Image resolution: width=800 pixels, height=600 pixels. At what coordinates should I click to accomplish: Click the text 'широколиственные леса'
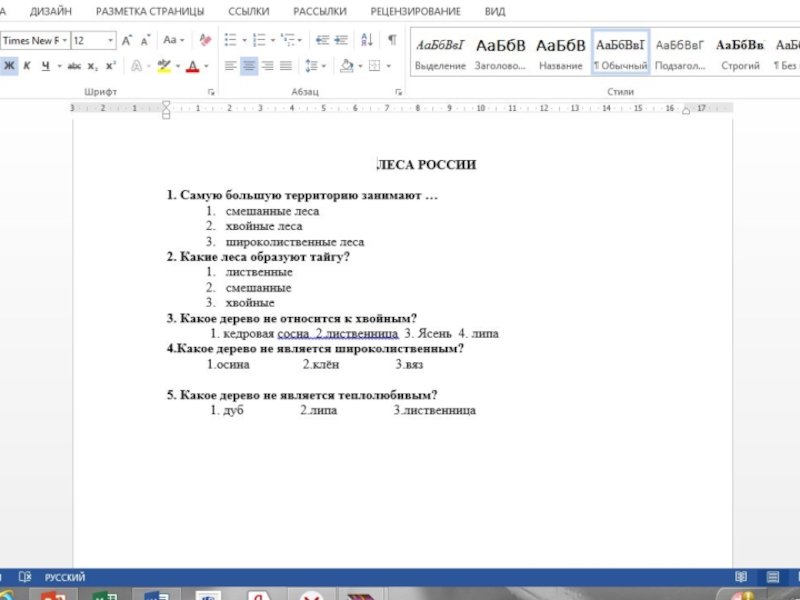[x=295, y=242]
